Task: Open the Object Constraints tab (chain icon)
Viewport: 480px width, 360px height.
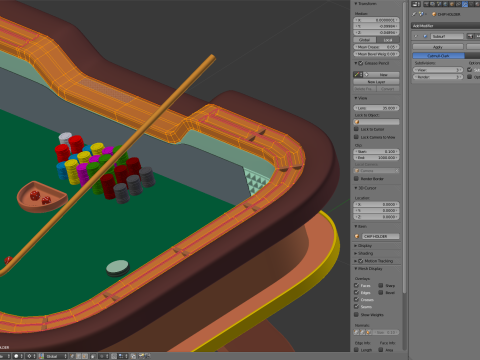Action: [458, 4]
